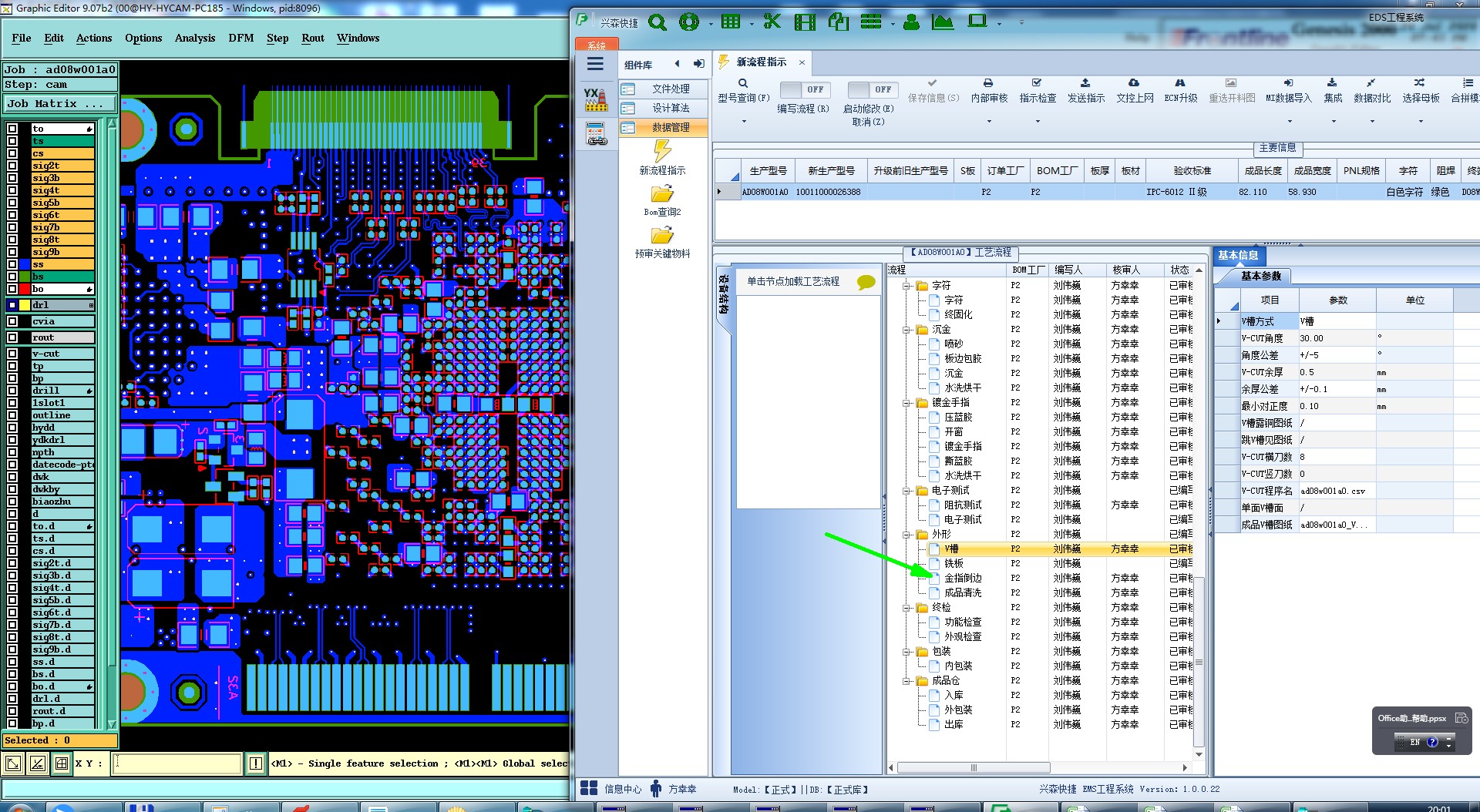Select 数据管理 in the component library

coord(670,128)
